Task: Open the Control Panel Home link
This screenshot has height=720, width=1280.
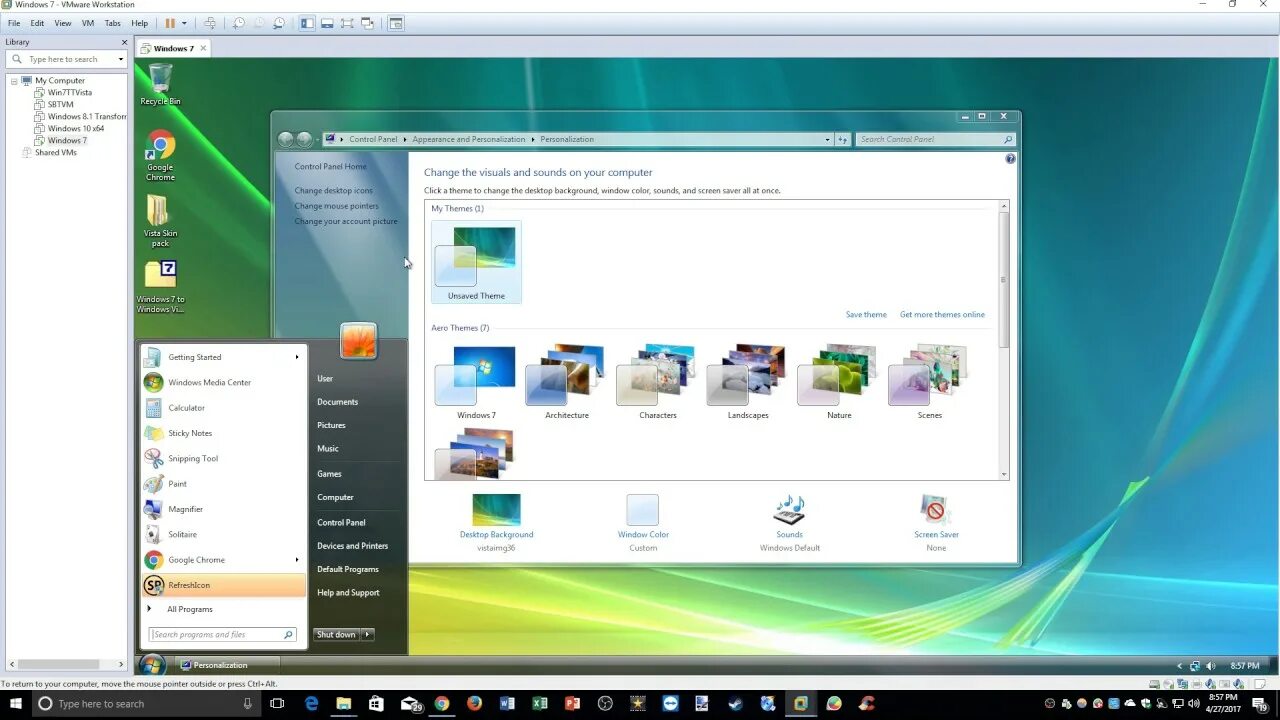Action: click(x=330, y=167)
